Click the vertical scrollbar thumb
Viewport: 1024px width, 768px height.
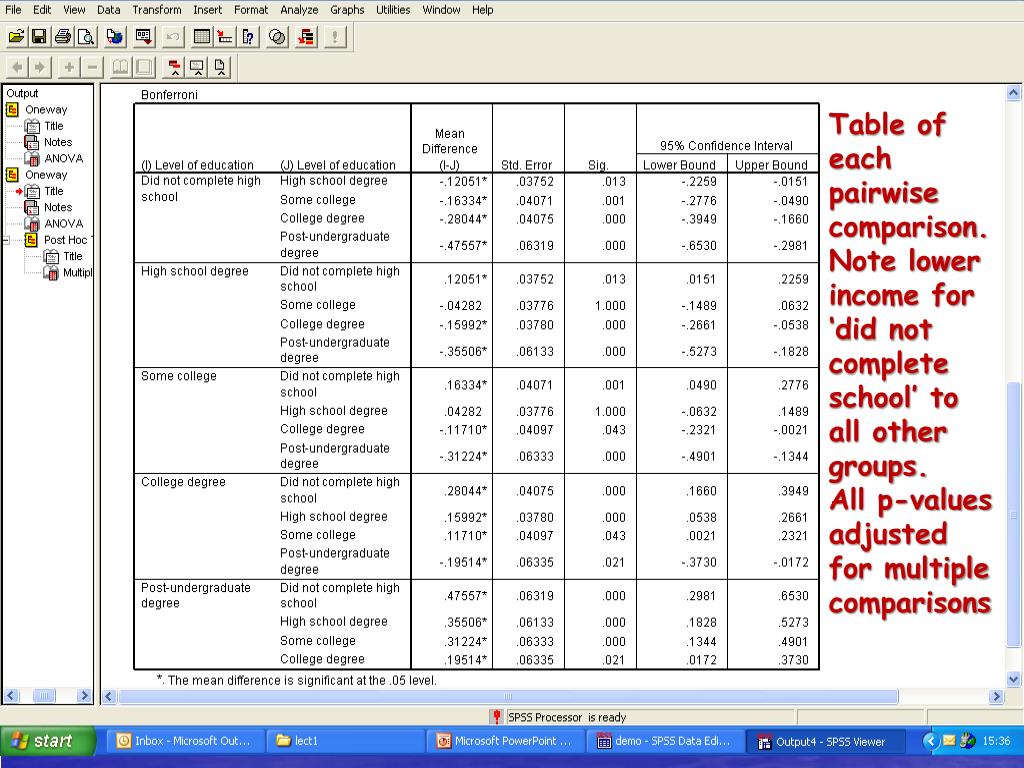1014,513
